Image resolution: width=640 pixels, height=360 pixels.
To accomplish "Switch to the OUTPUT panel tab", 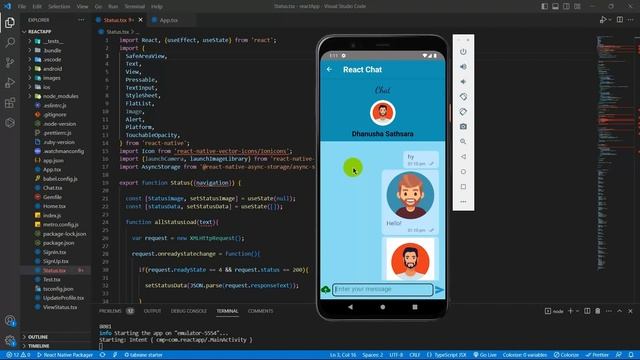I will click(x=152, y=311).
